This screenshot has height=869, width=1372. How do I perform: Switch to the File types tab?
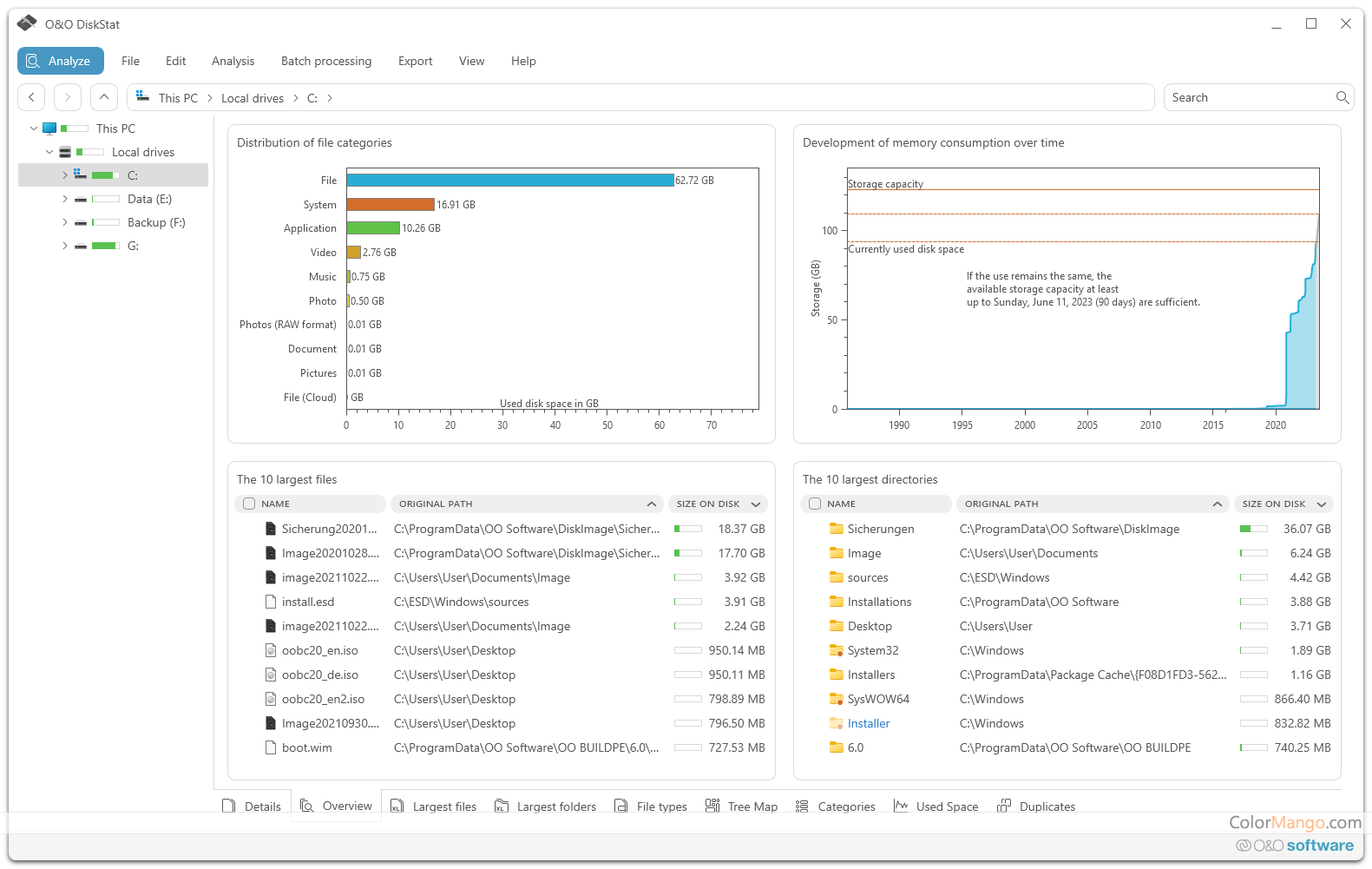click(x=651, y=806)
